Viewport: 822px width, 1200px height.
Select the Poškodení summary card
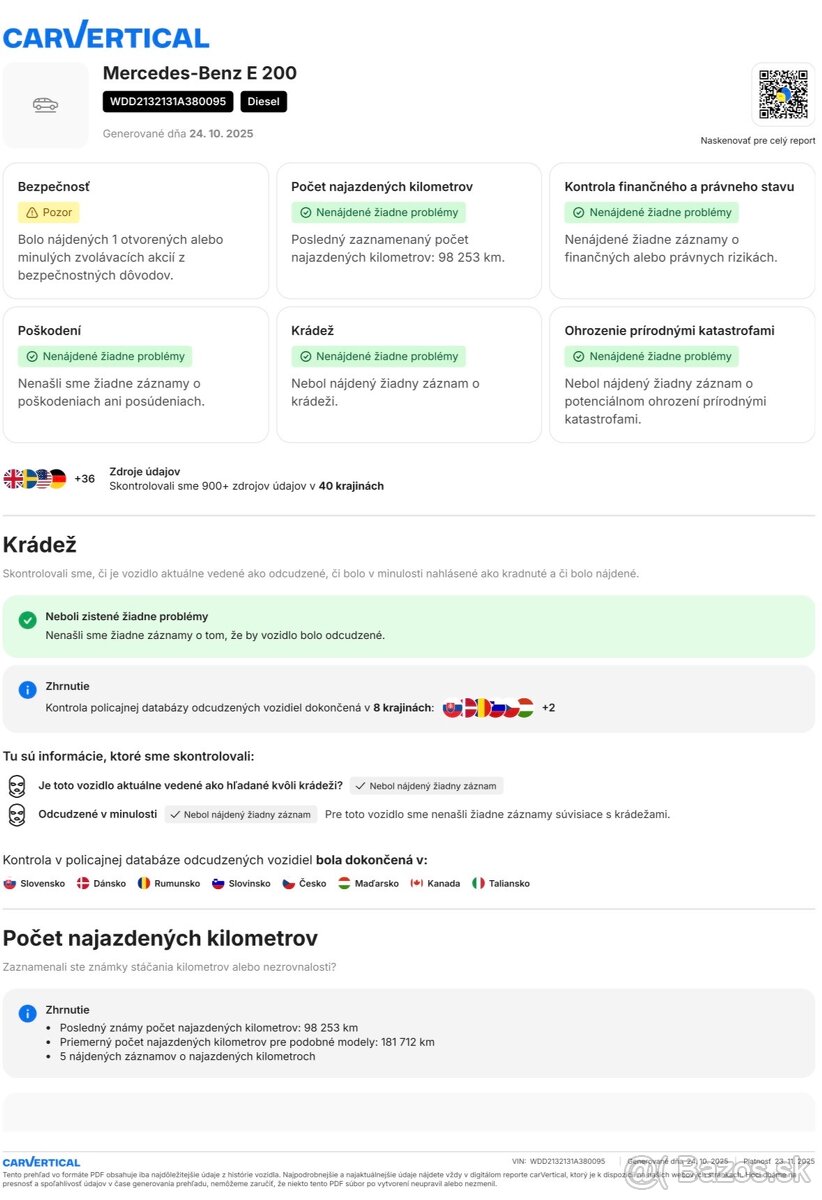point(135,375)
